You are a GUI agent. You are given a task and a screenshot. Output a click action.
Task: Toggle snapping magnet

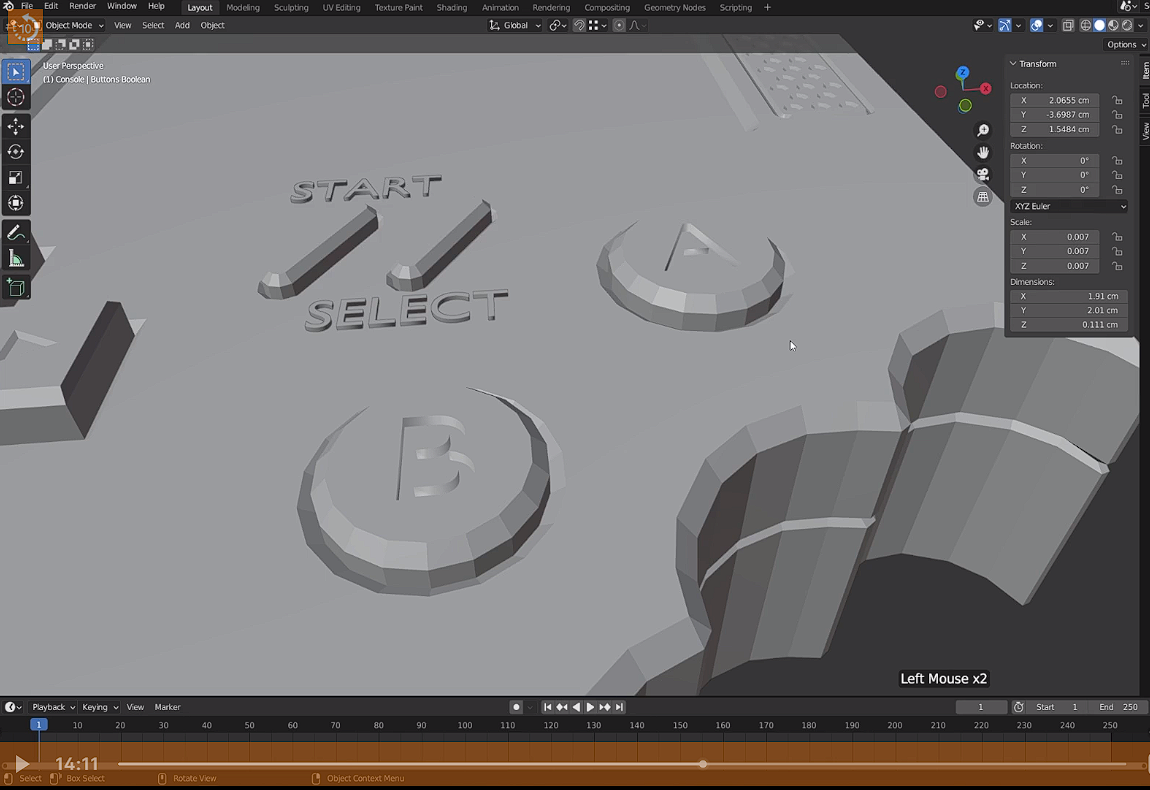point(579,25)
